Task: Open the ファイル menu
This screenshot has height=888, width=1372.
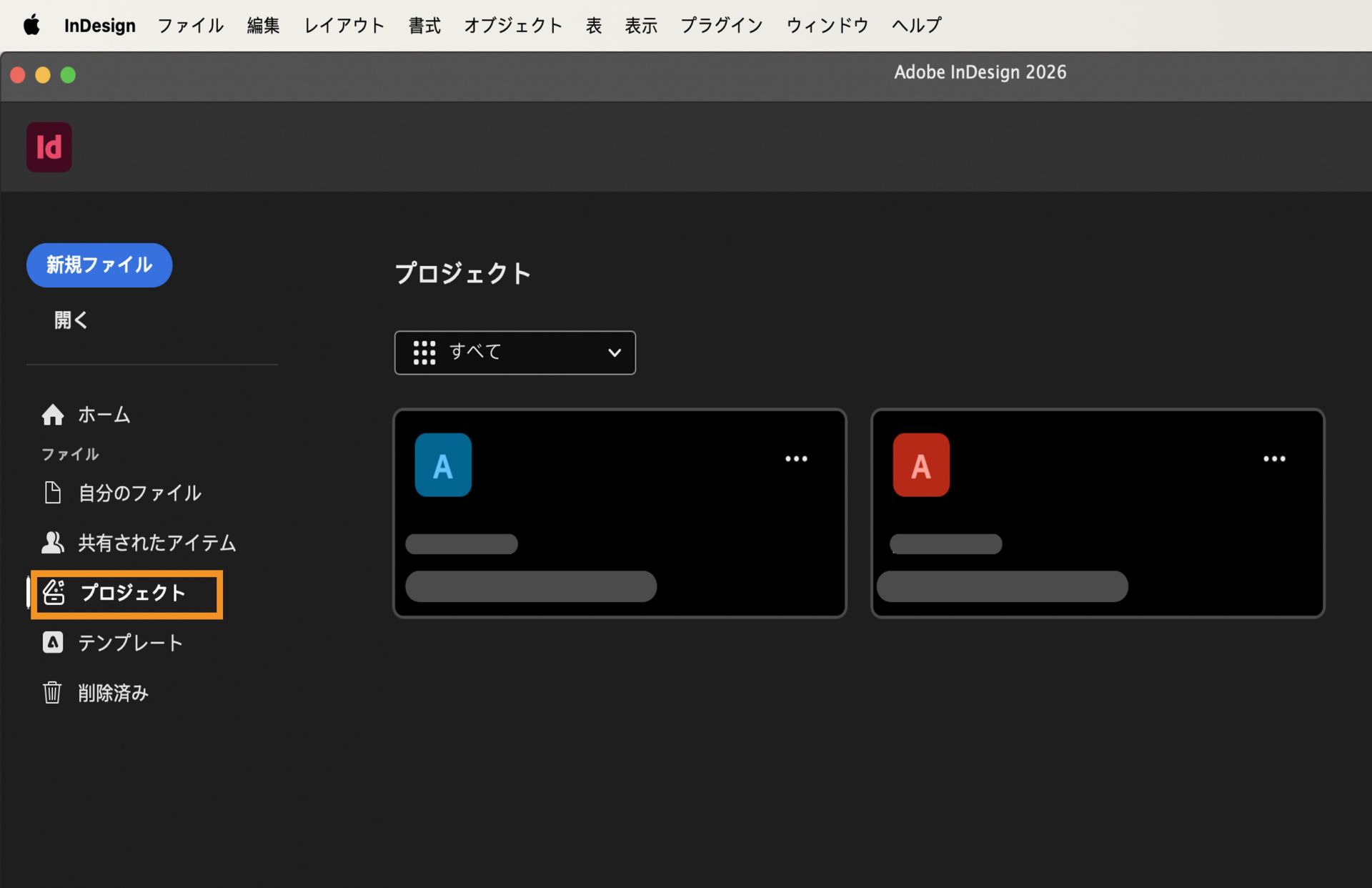Action: click(189, 25)
